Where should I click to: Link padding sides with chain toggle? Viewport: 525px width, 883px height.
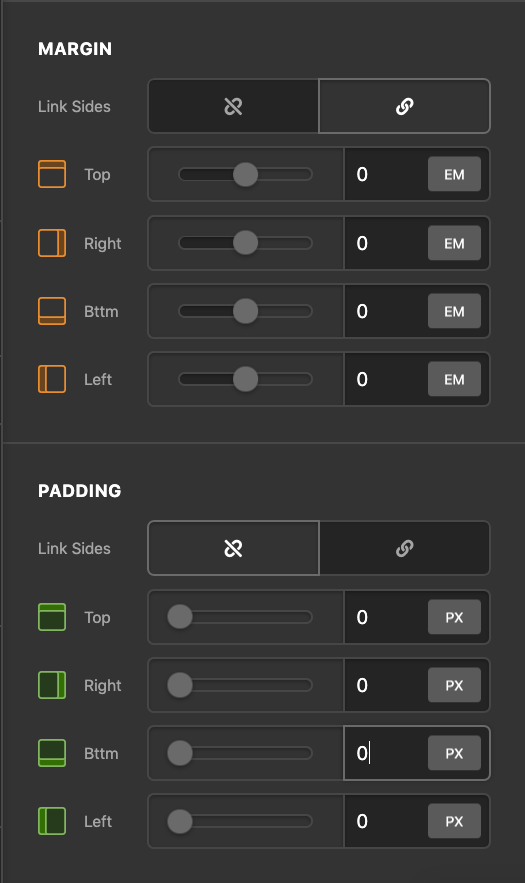[404, 548]
